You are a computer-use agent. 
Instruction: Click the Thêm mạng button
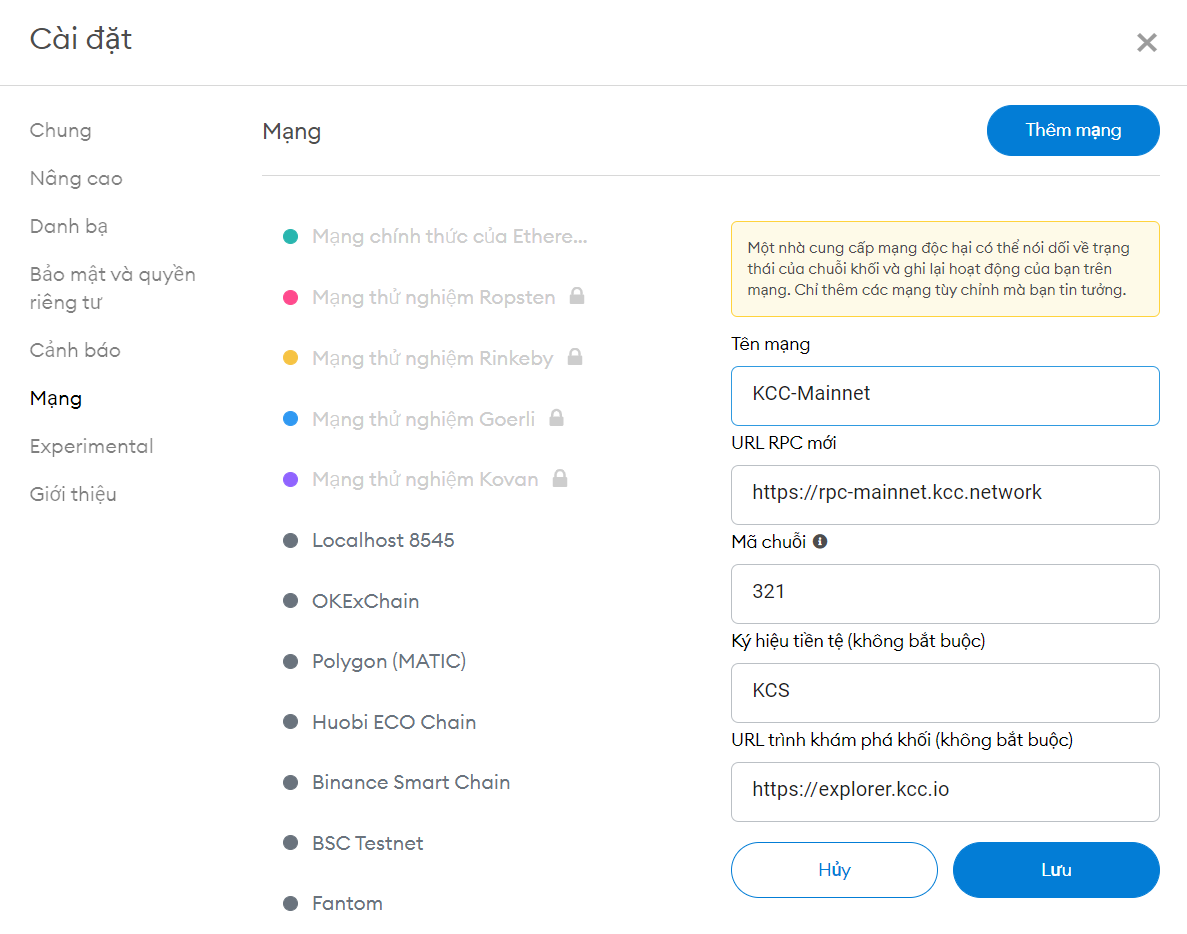coord(1073,130)
